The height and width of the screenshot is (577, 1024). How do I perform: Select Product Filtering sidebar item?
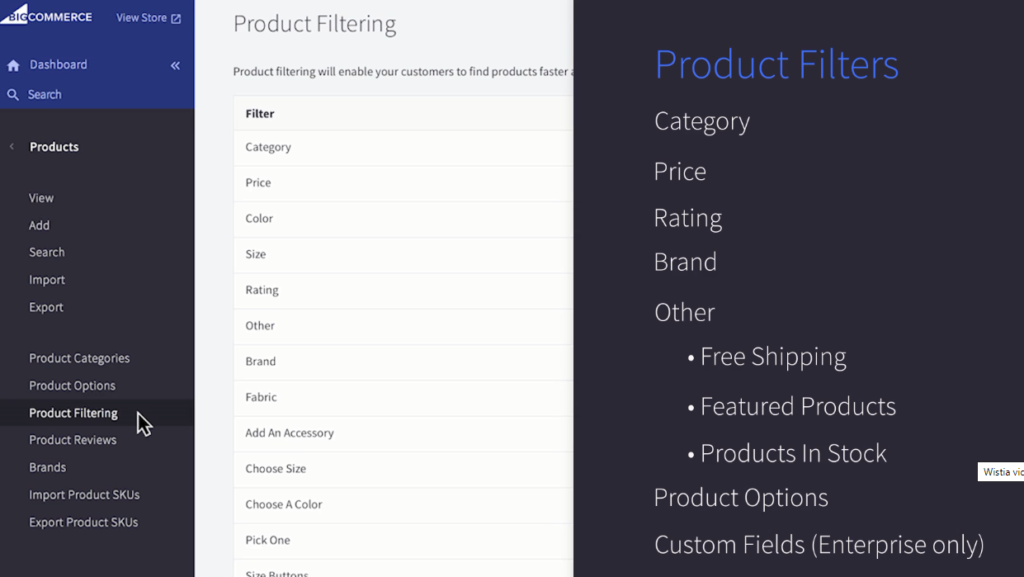click(x=73, y=413)
